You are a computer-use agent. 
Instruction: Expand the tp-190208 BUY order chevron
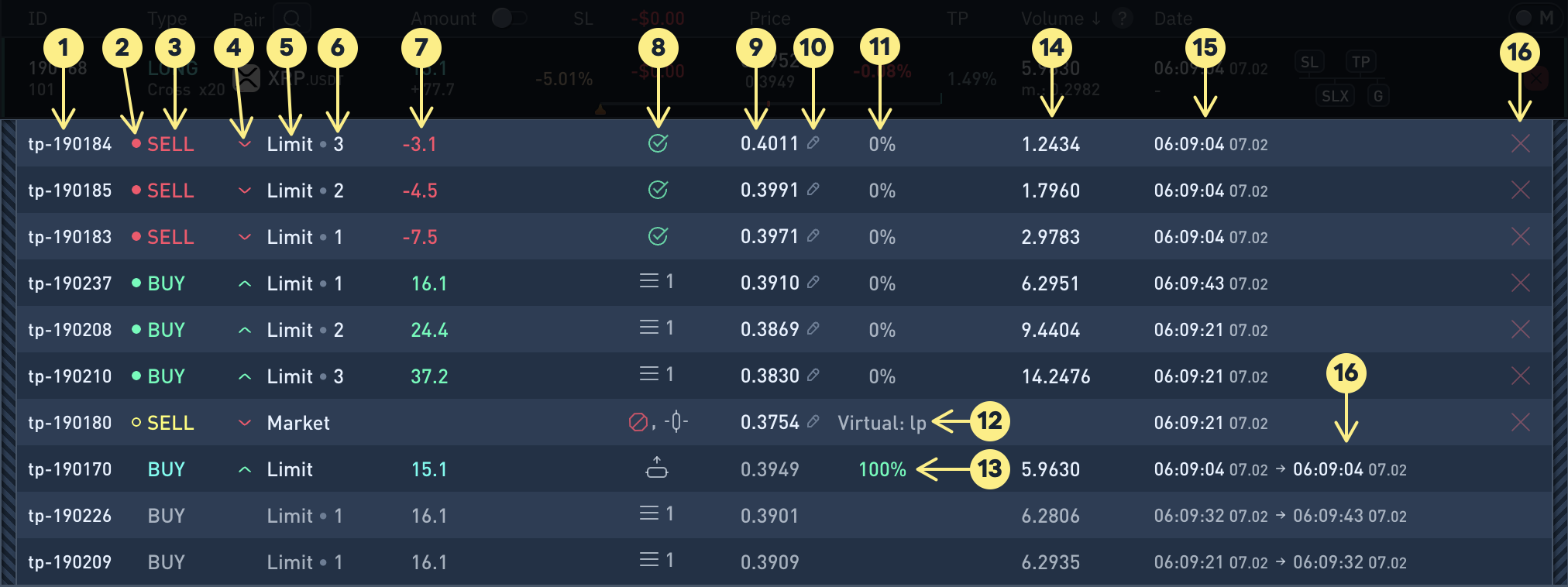pos(245,330)
